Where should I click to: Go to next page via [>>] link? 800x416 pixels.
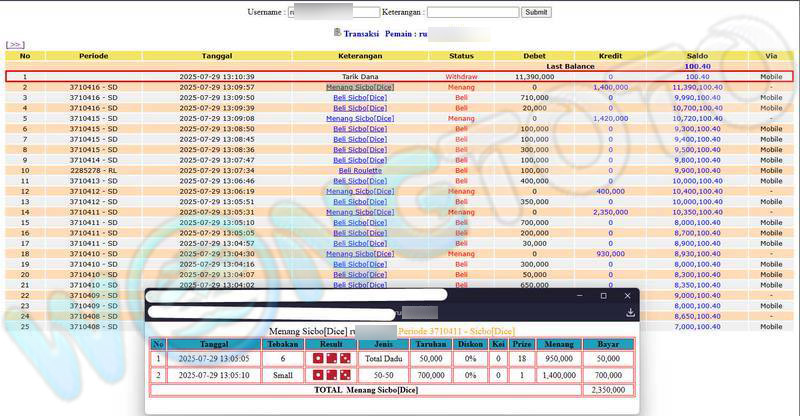click(x=15, y=45)
